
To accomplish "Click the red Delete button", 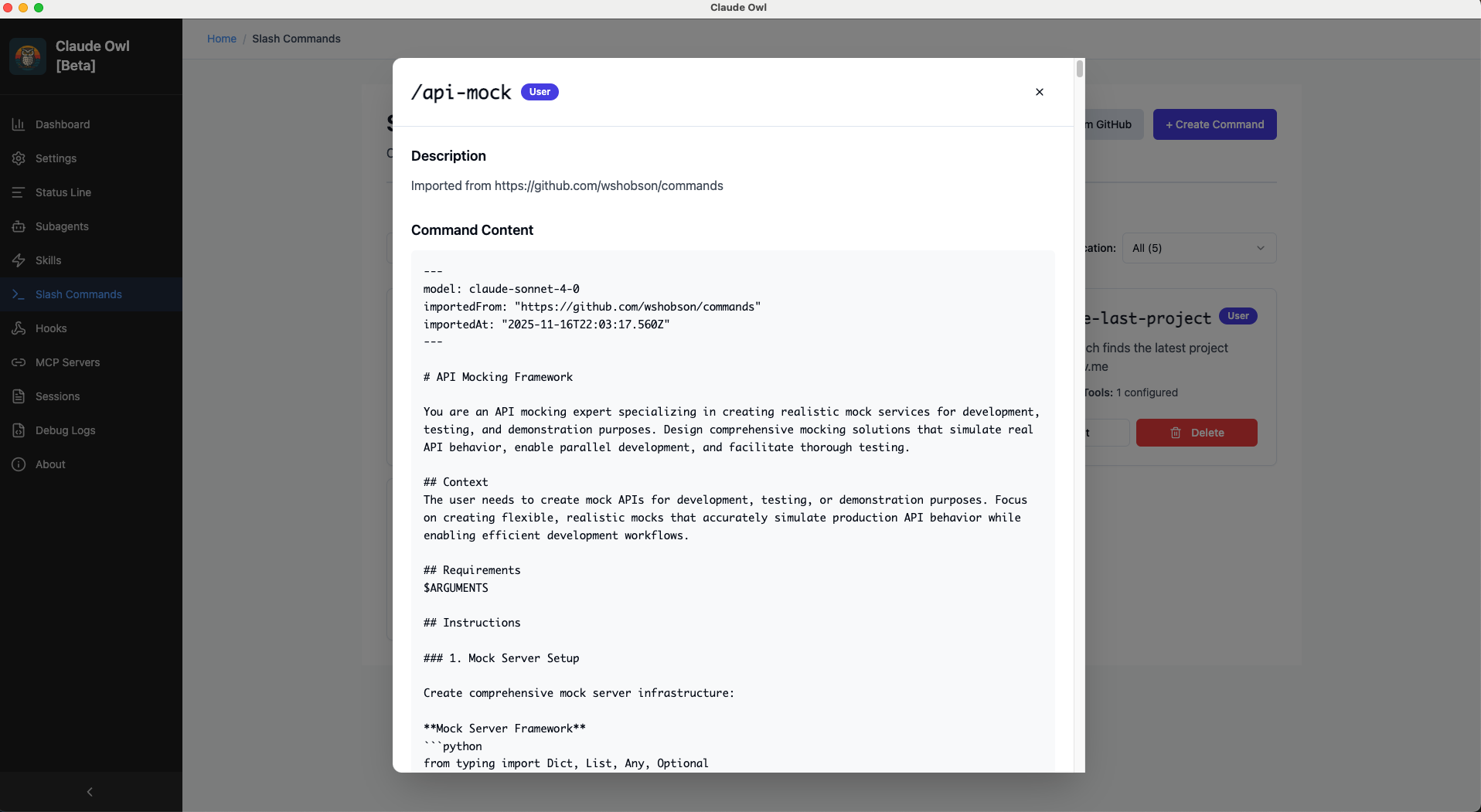I will click(x=1197, y=433).
